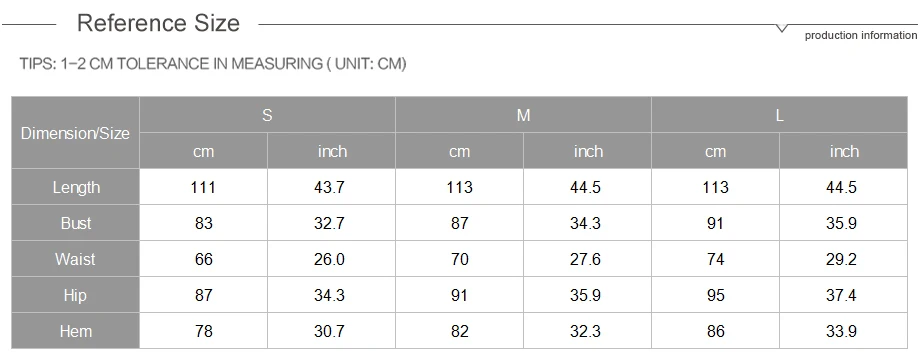920x362 pixels.
Task: Select the Waist row label
Action: coord(76,259)
